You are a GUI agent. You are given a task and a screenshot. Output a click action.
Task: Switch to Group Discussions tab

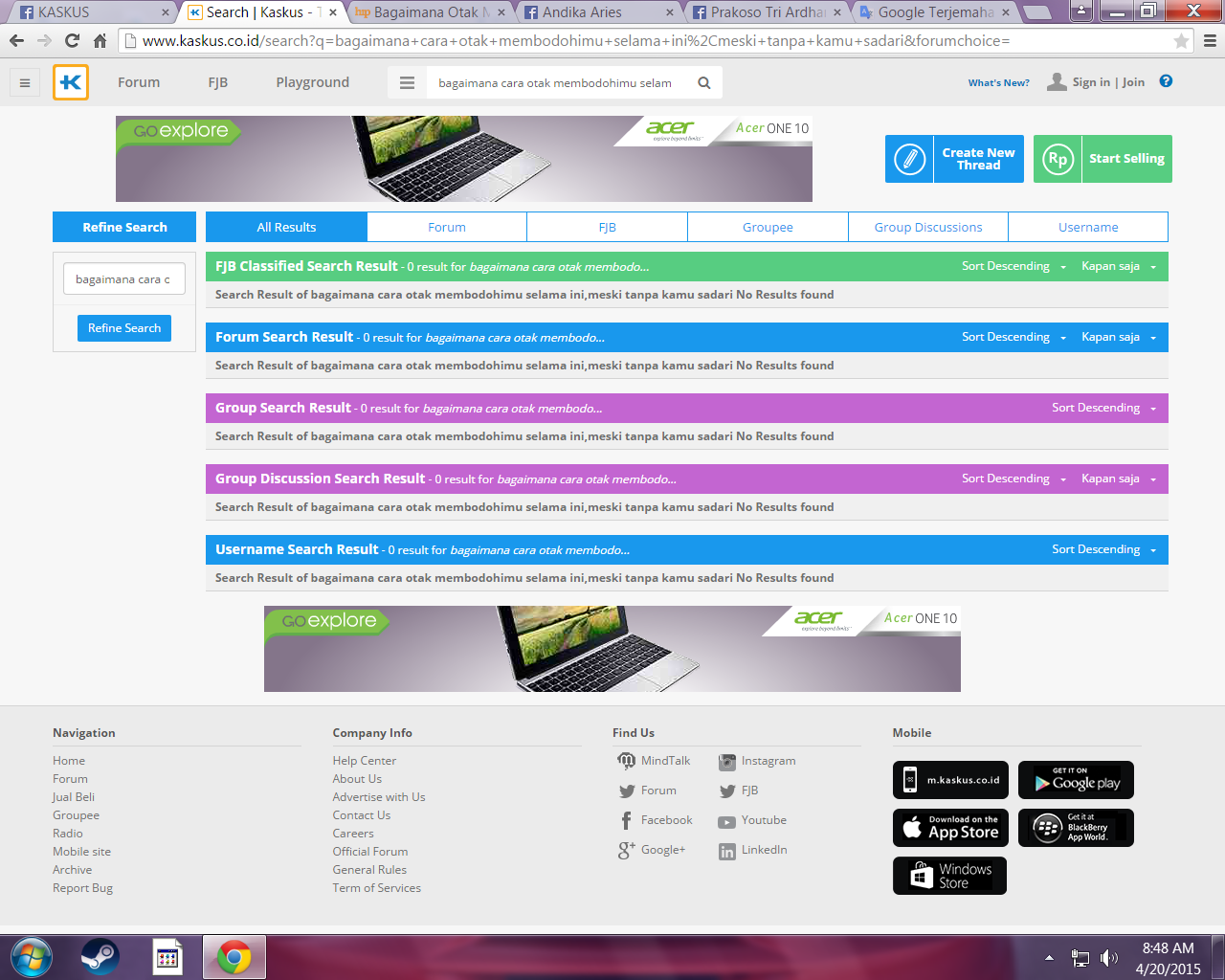tap(928, 227)
